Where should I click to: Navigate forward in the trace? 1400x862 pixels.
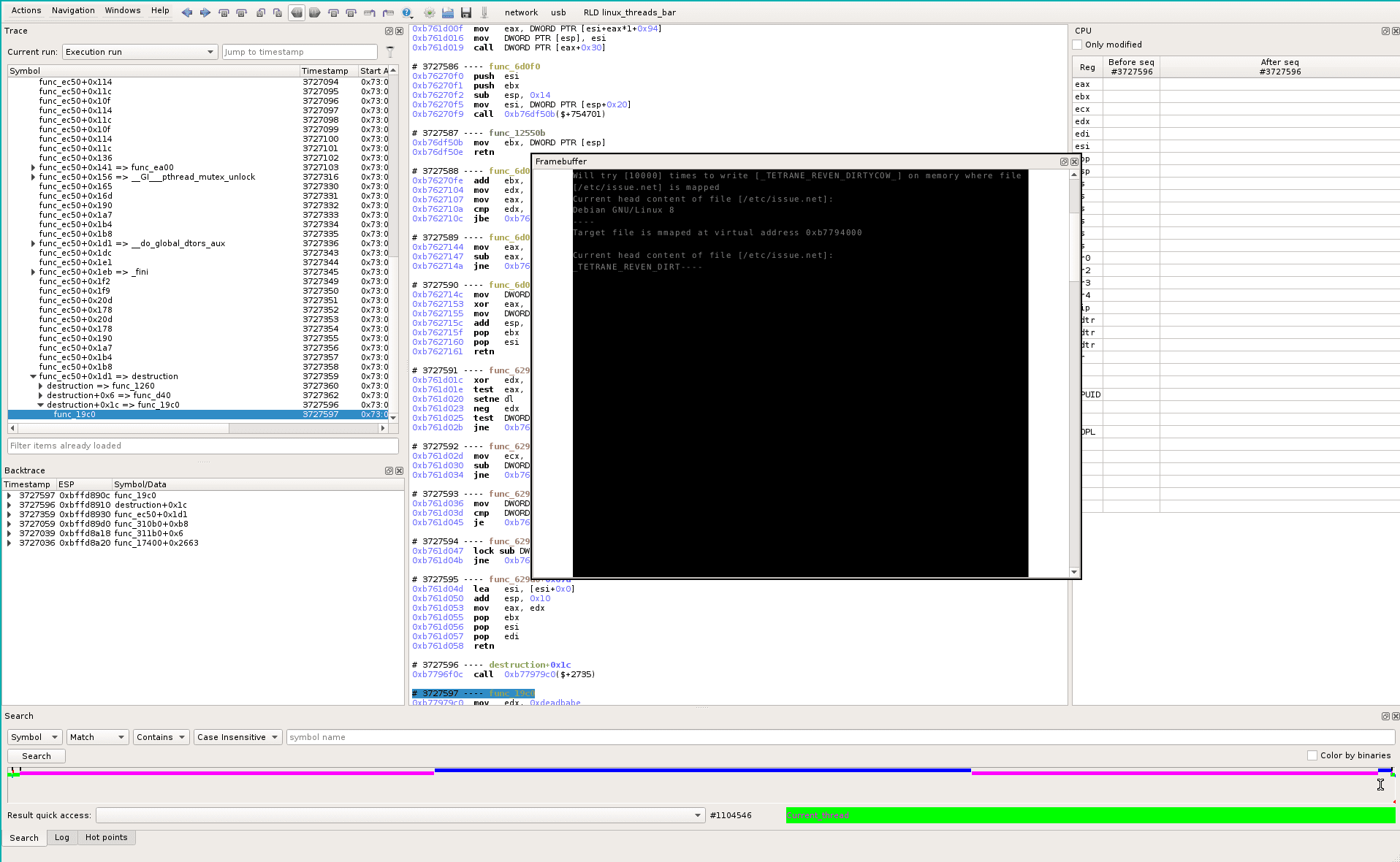[x=205, y=12]
